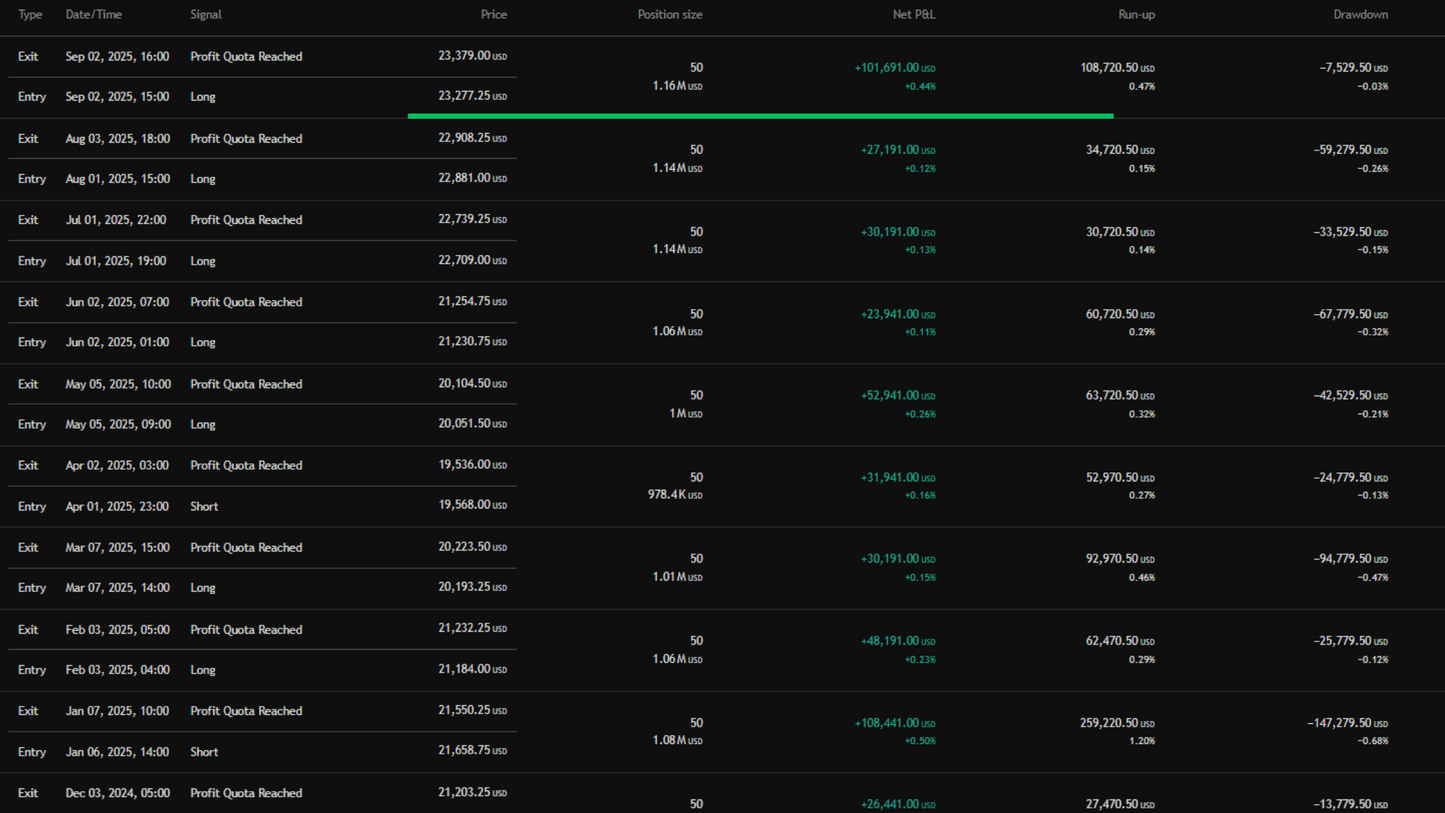Viewport: 1445px width, 813px height.
Task: Click the Date/Time column header
Action: (94, 15)
